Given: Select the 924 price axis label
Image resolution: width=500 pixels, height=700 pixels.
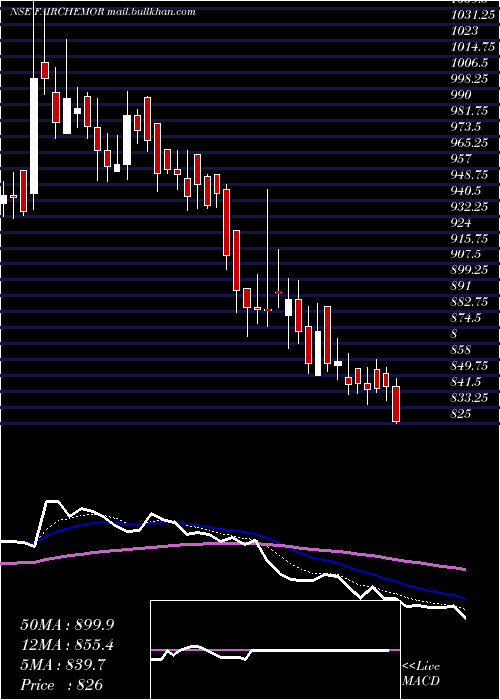Looking at the screenshot, I should [461, 222].
